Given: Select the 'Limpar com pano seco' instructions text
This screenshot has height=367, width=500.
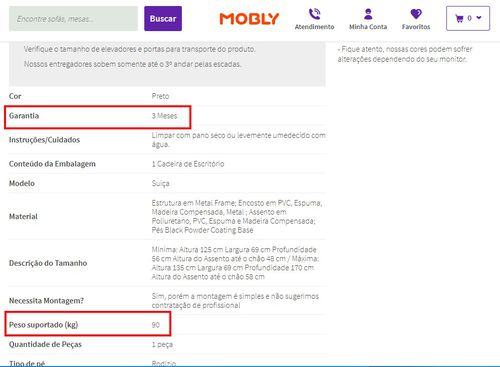Looking at the screenshot, I should click(x=239, y=140).
